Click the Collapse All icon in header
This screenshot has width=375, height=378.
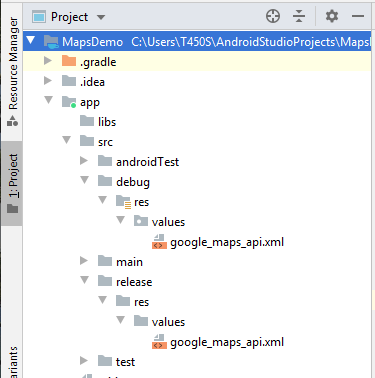[299, 16]
